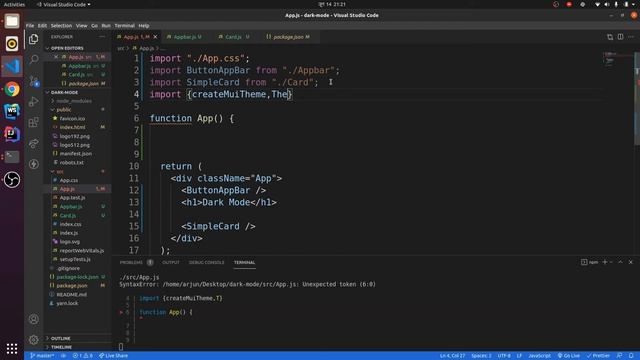This screenshot has width=640, height=360.
Task: Switch to the Appbar.js editor tab
Action: point(187,37)
